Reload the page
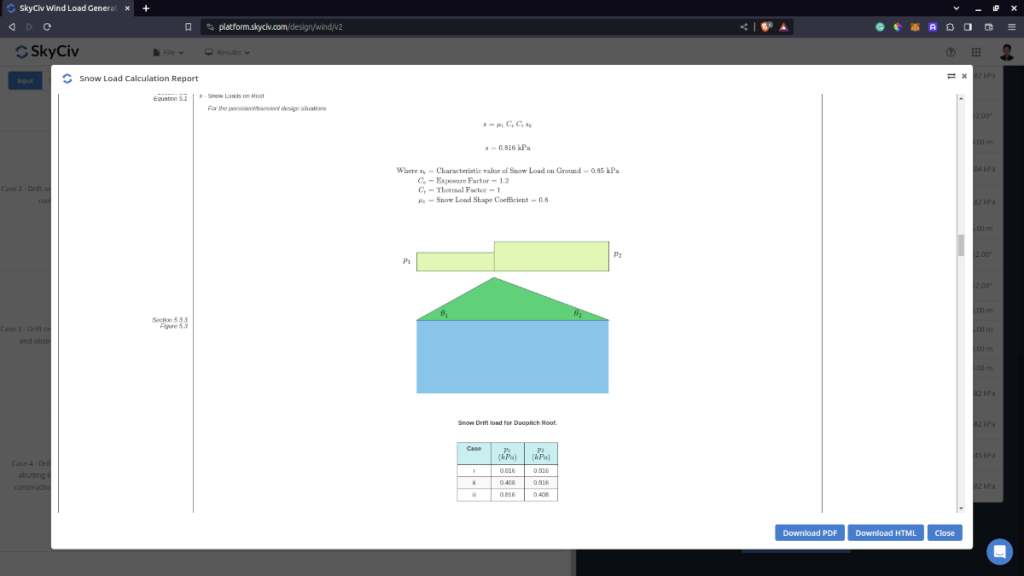 pos(47,26)
